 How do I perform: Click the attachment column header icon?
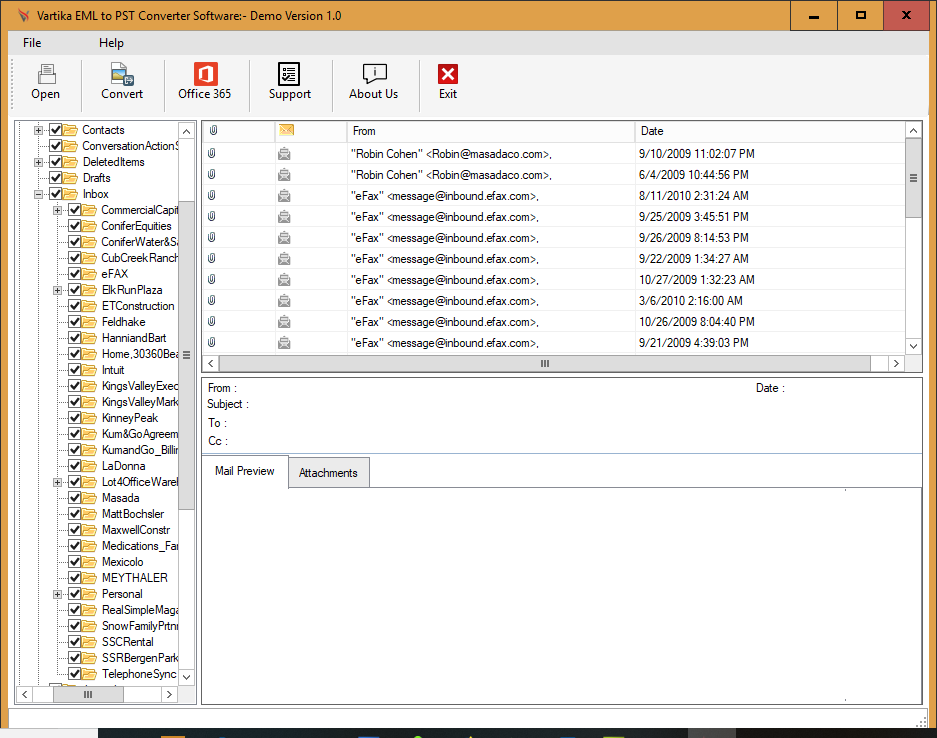[213, 130]
